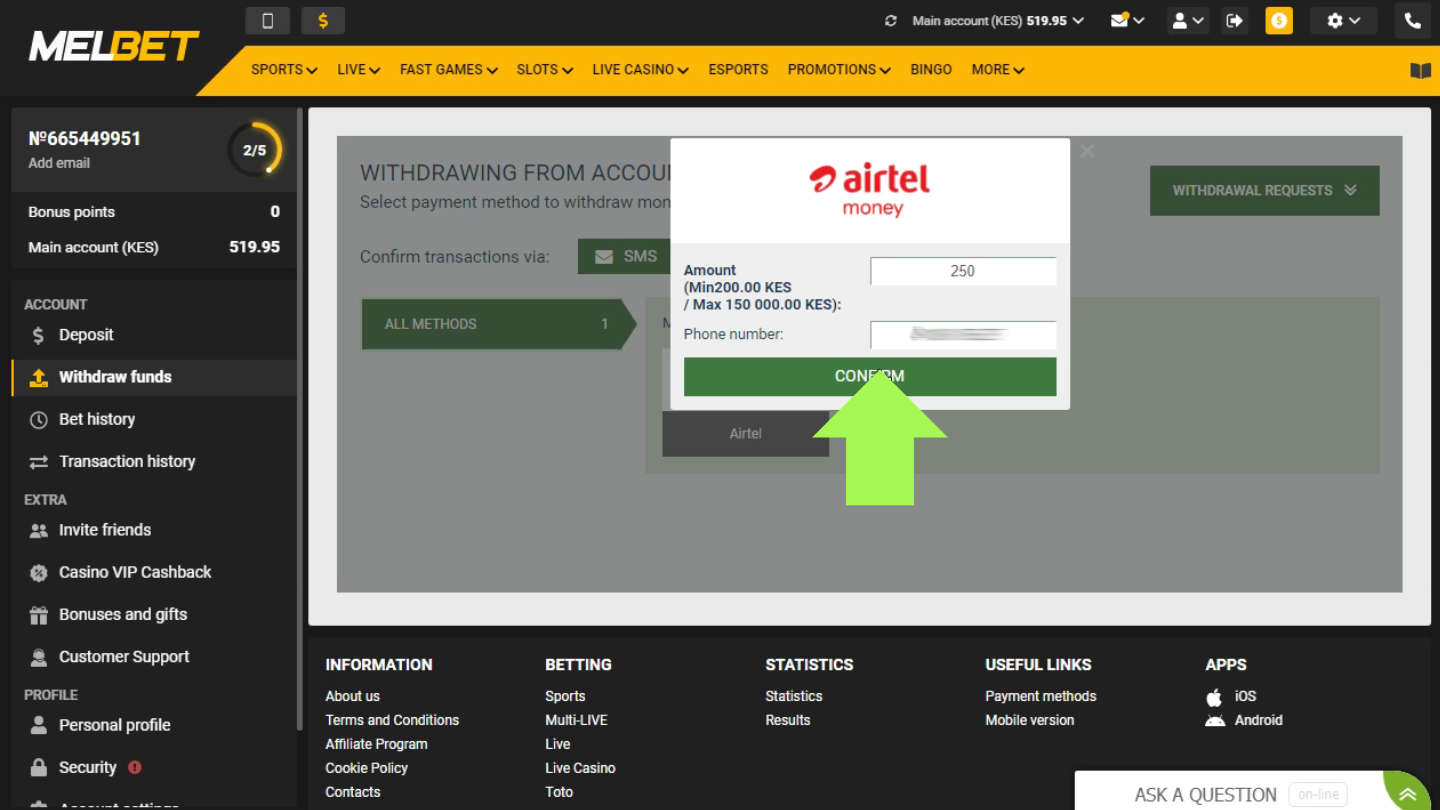This screenshot has height=810, width=1440.
Task: Click the Amount input field
Action: click(962, 271)
